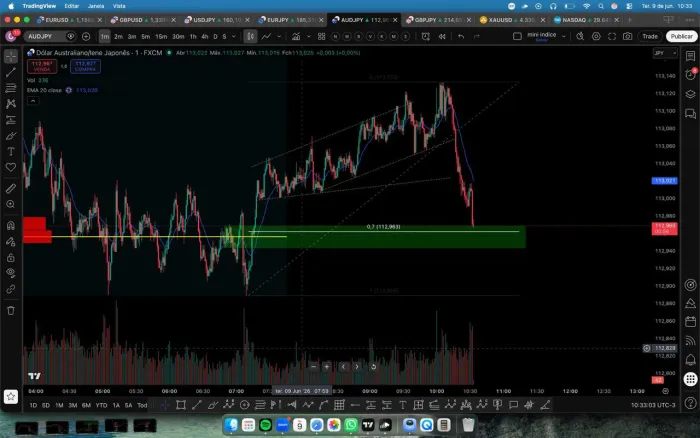Open the layout grid templates

321,36
